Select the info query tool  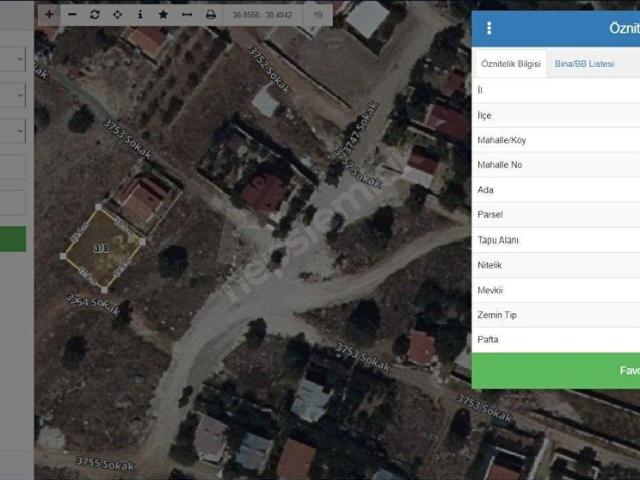[x=140, y=15]
